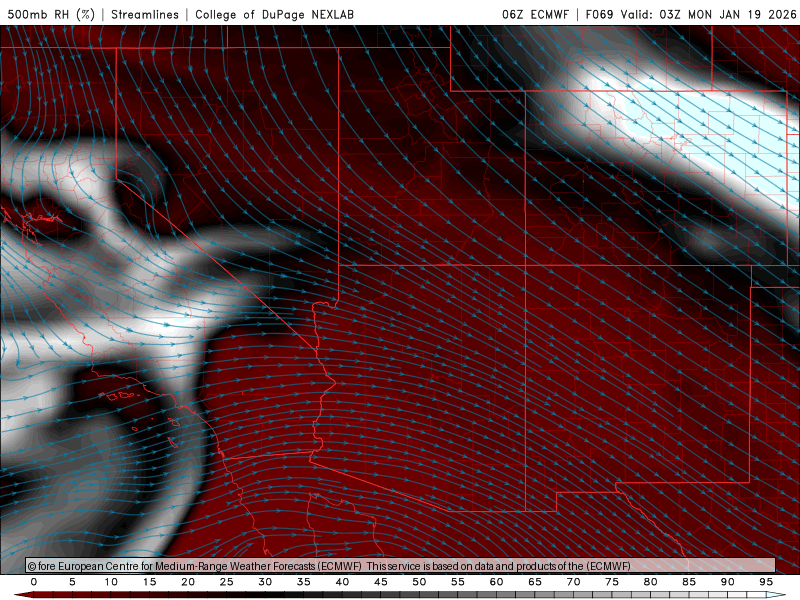The width and height of the screenshot is (800, 600).
Task: Click the "College of DuPage NEXLAB" header text
Action: click(x=274, y=14)
